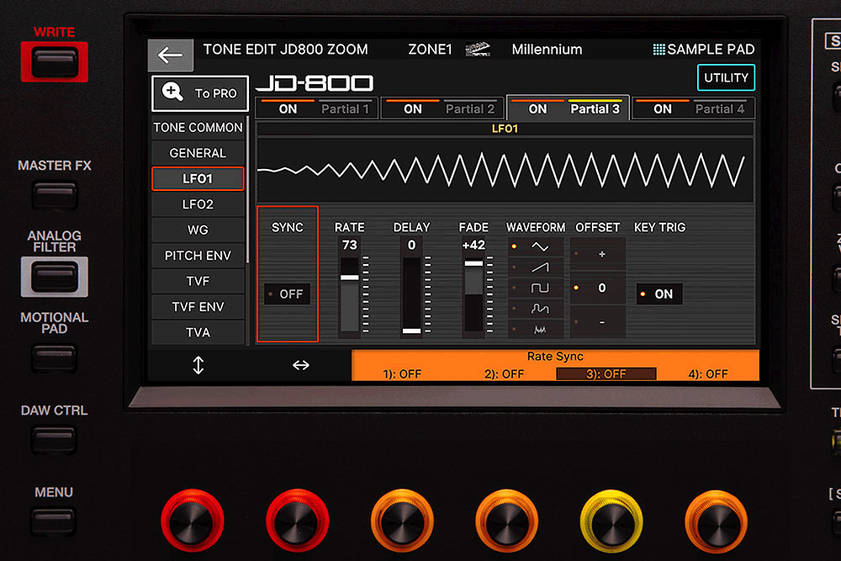Tap the back arrow icon

(170, 55)
